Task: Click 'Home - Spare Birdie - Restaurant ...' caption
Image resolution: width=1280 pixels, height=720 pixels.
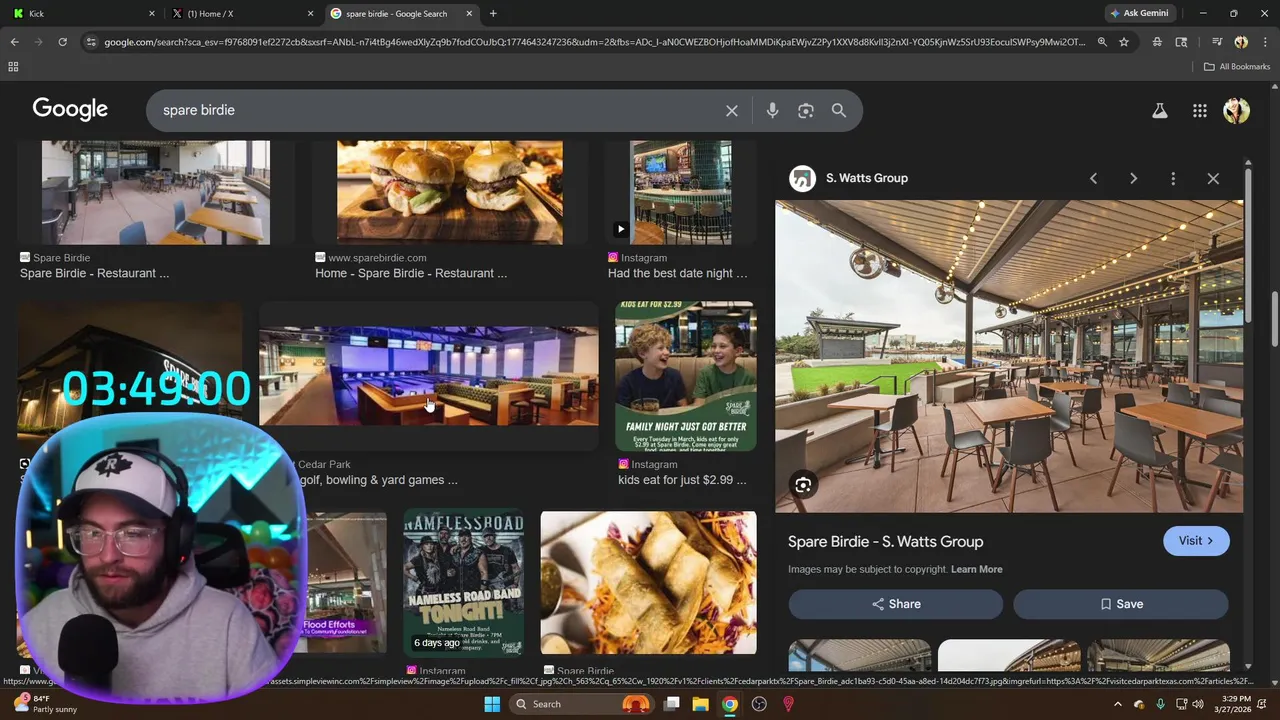Action: click(x=411, y=273)
